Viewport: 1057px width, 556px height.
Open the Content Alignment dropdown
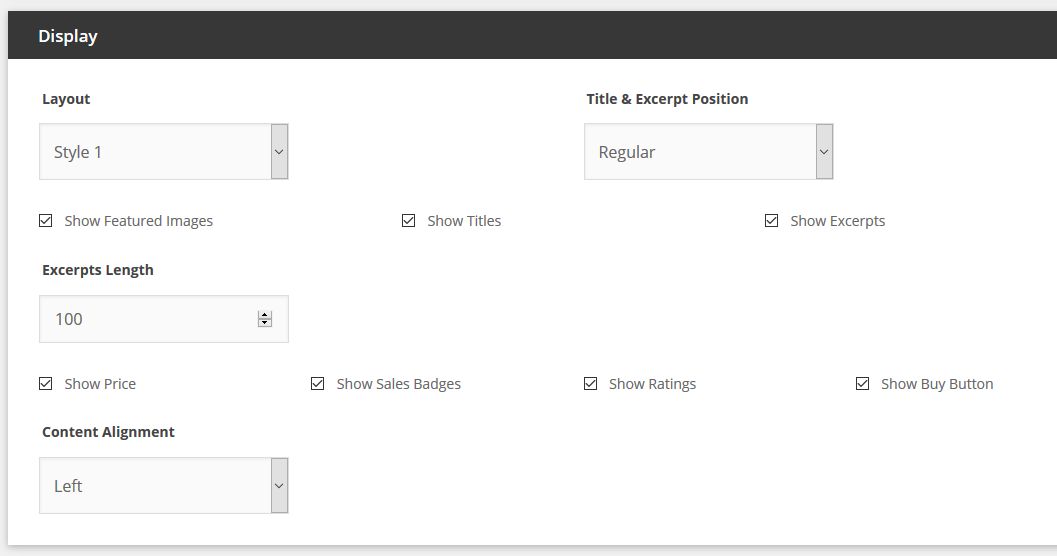164,486
